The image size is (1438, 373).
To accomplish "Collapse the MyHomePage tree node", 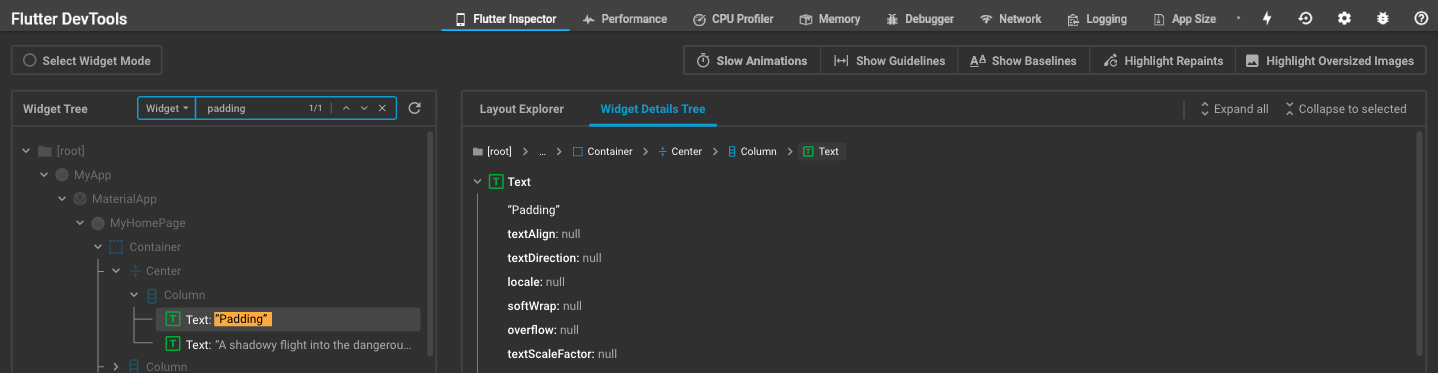I will click(x=80, y=223).
